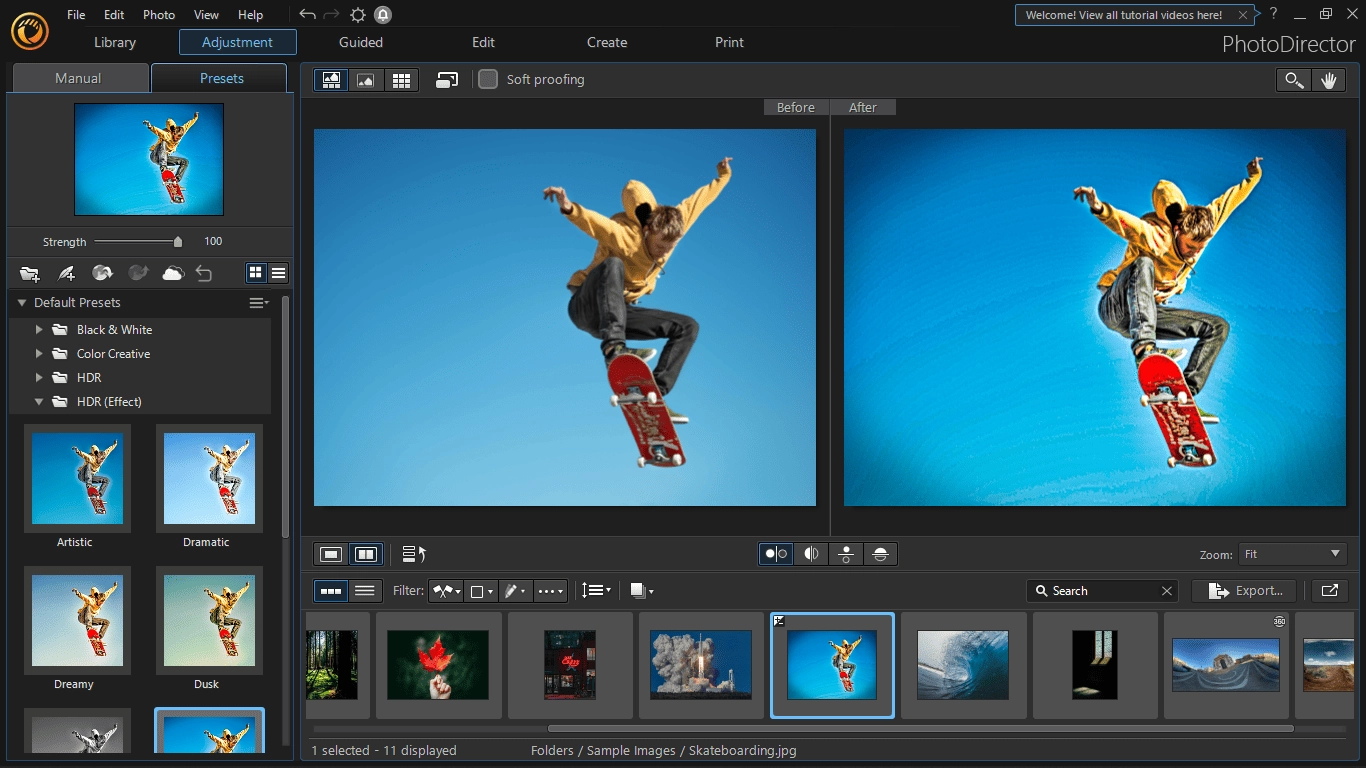Click the new preset folder icon
Screen dimensions: 1366x768
coord(30,273)
